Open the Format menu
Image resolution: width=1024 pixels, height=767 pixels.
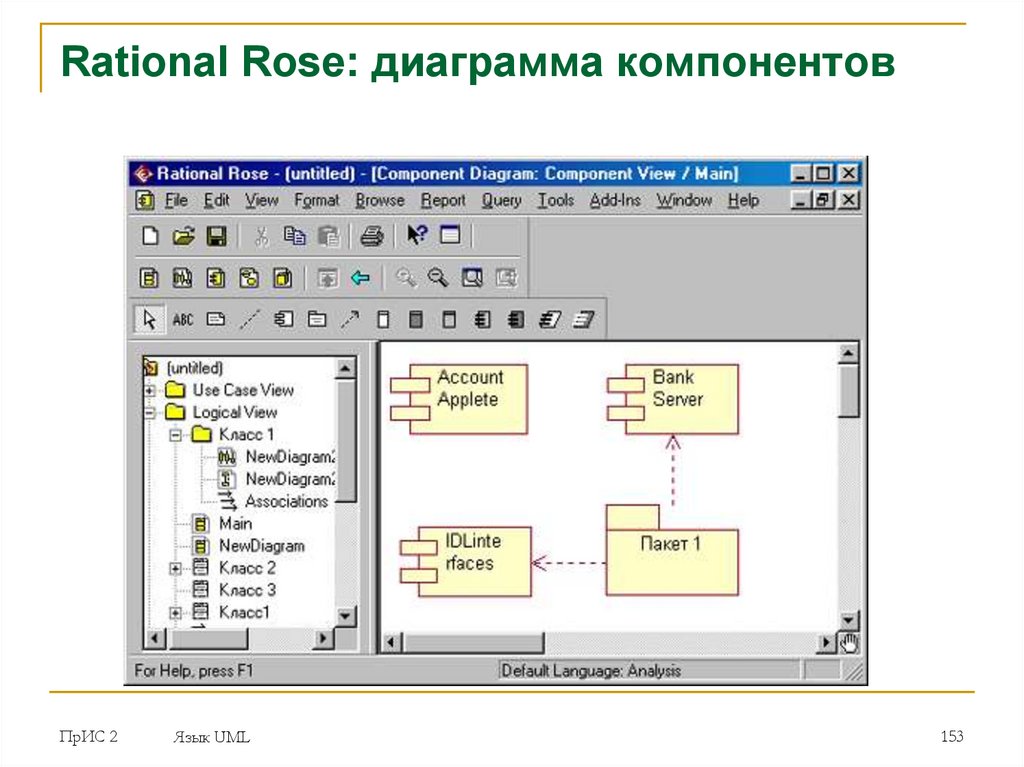(x=317, y=200)
